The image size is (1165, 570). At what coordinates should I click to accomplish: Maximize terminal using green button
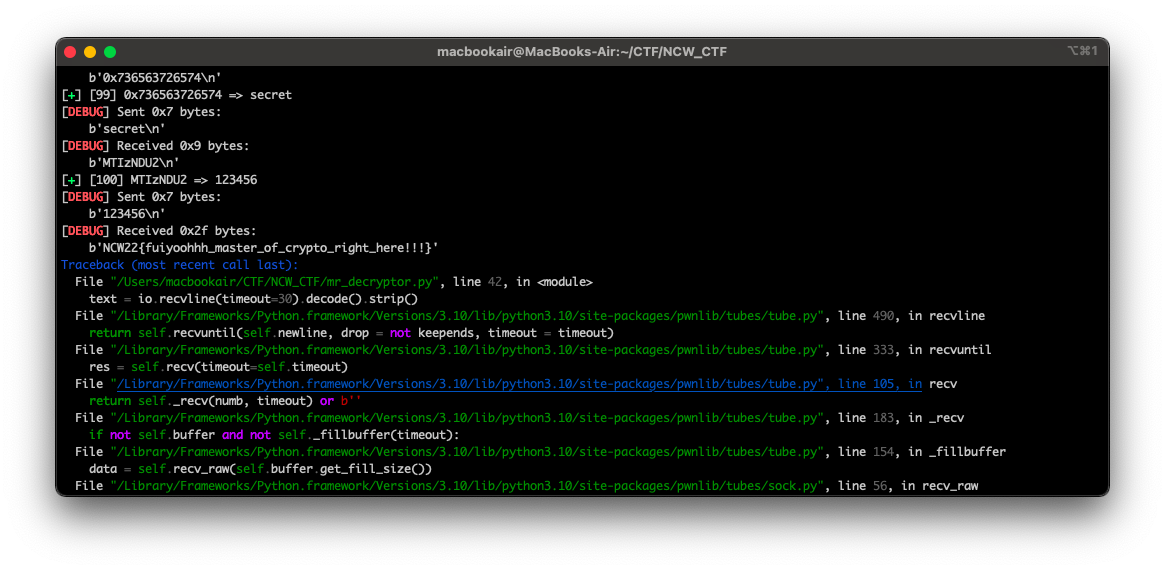110,52
